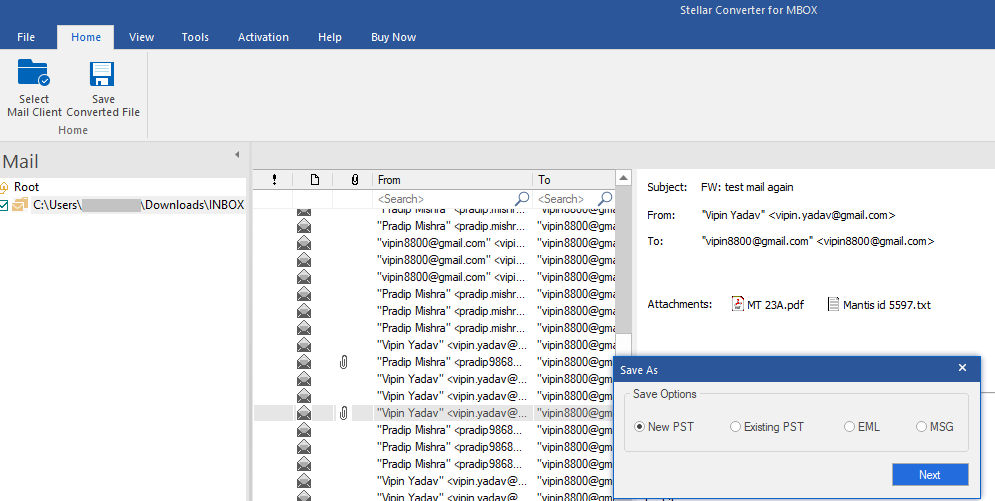This screenshot has width=995, height=501.
Task: Click the recipient vipin8800@gmail.com in preview
Action: [x=875, y=241]
